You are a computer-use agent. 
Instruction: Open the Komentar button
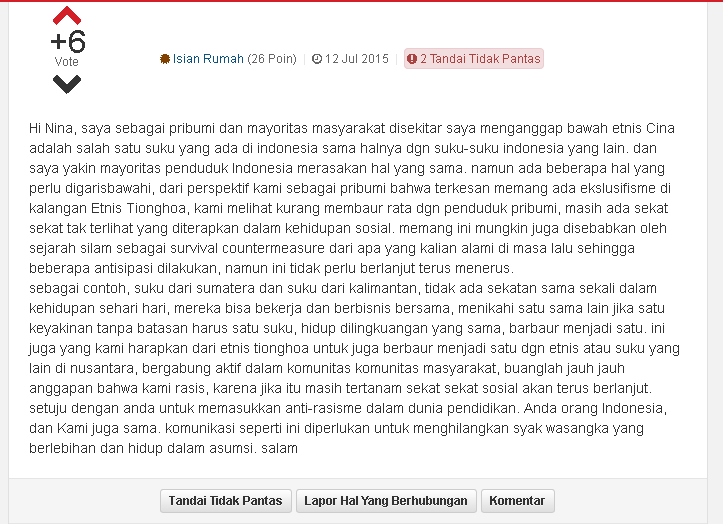517,500
